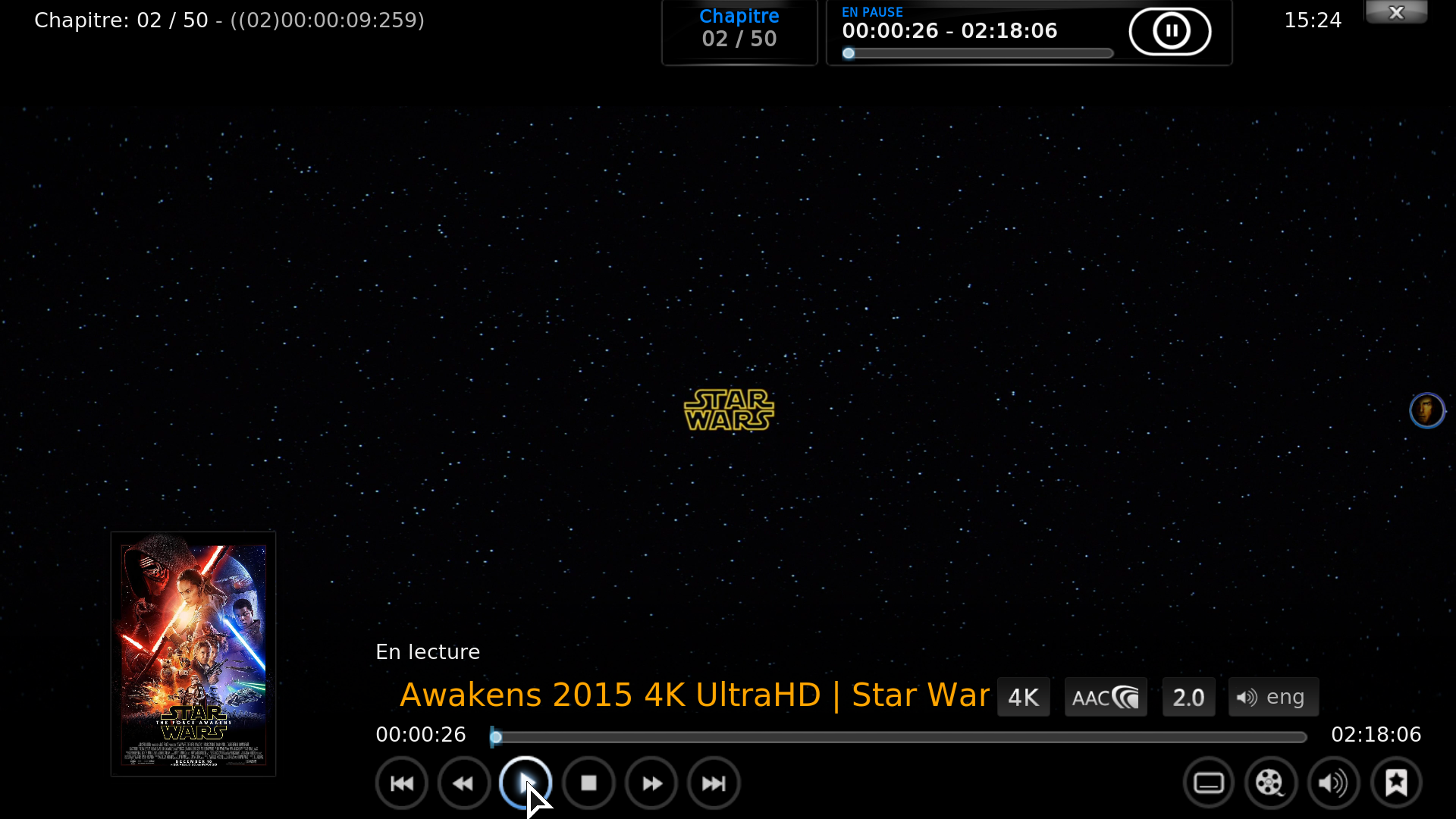Open bookmarks star icon
The height and width of the screenshot is (819, 1456).
point(1396,783)
